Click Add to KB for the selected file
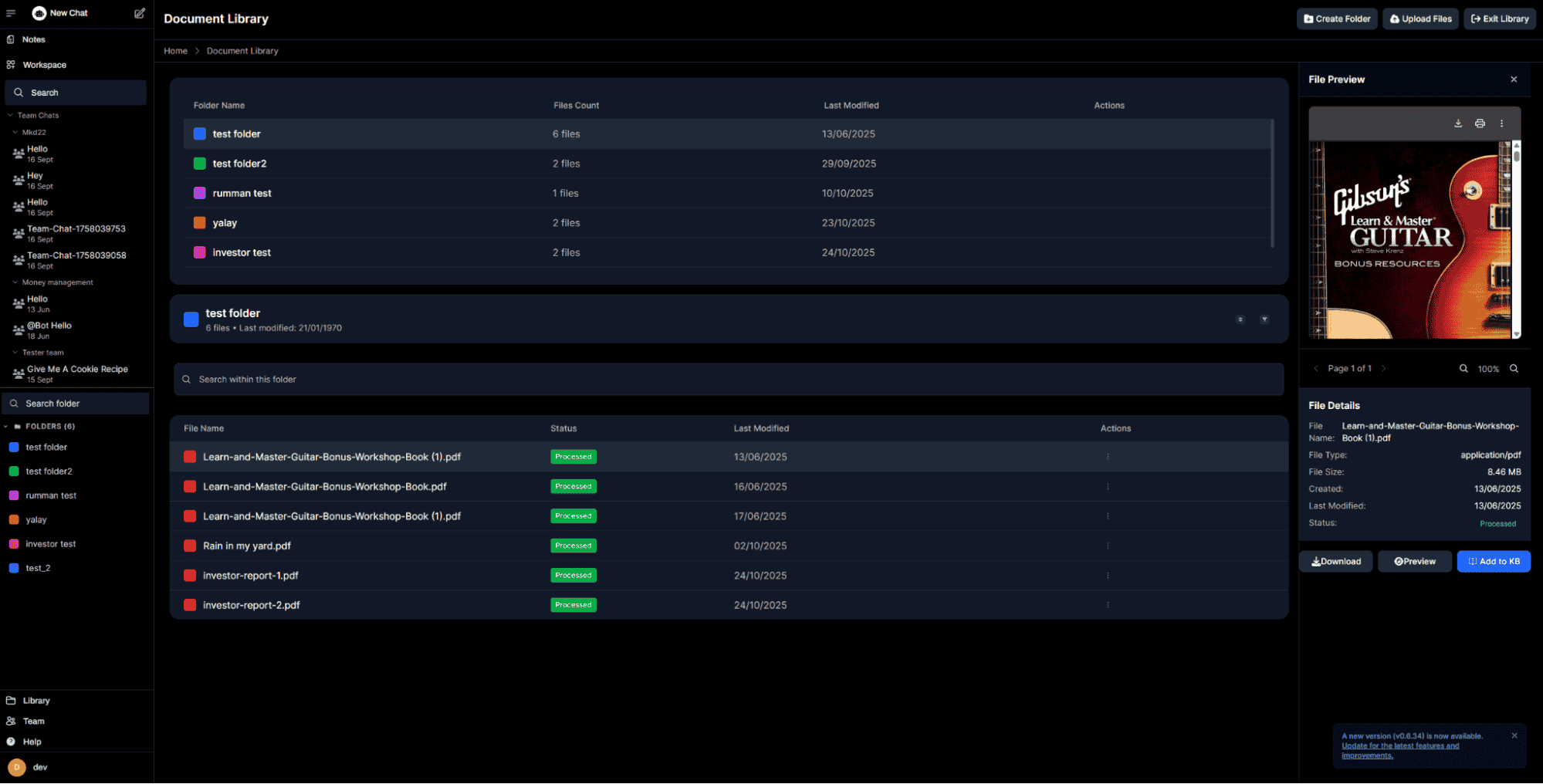This screenshot has width=1543, height=784. [x=1493, y=561]
